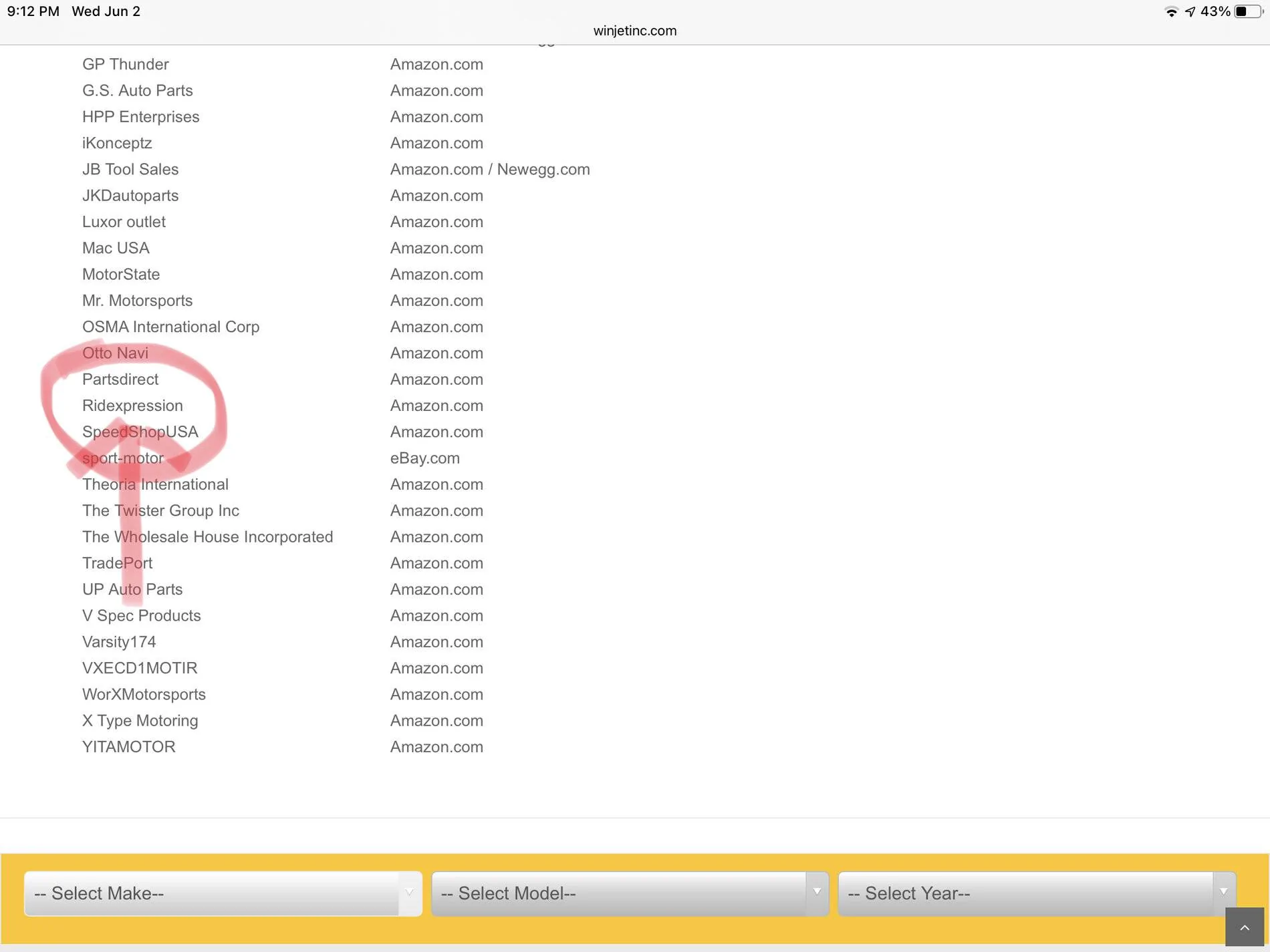This screenshot has height=952, width=1270.
Task: Tap Amazon.com beside Otto Navi
Action: tap(436, 353)
